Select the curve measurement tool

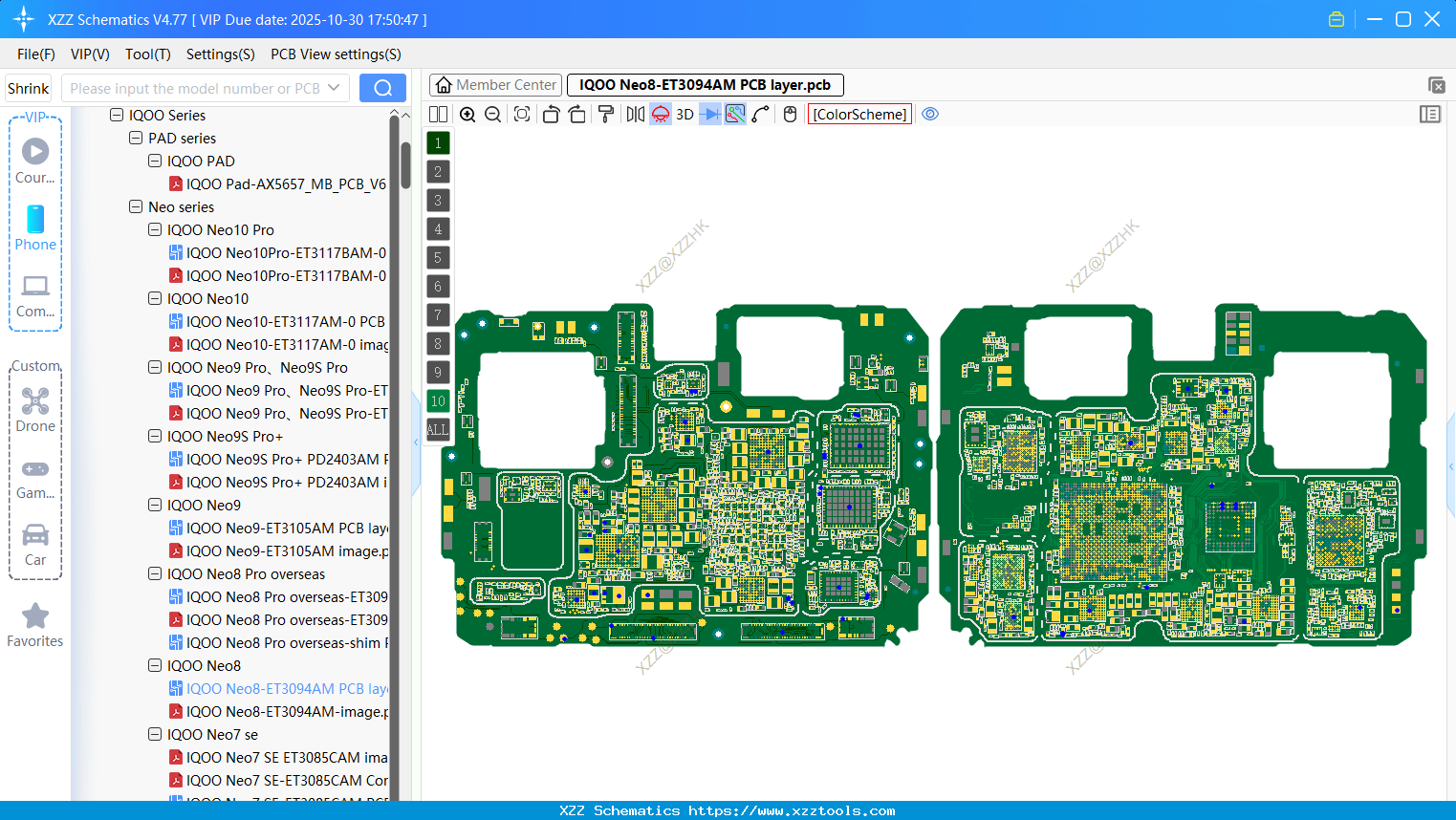(760, 114)
